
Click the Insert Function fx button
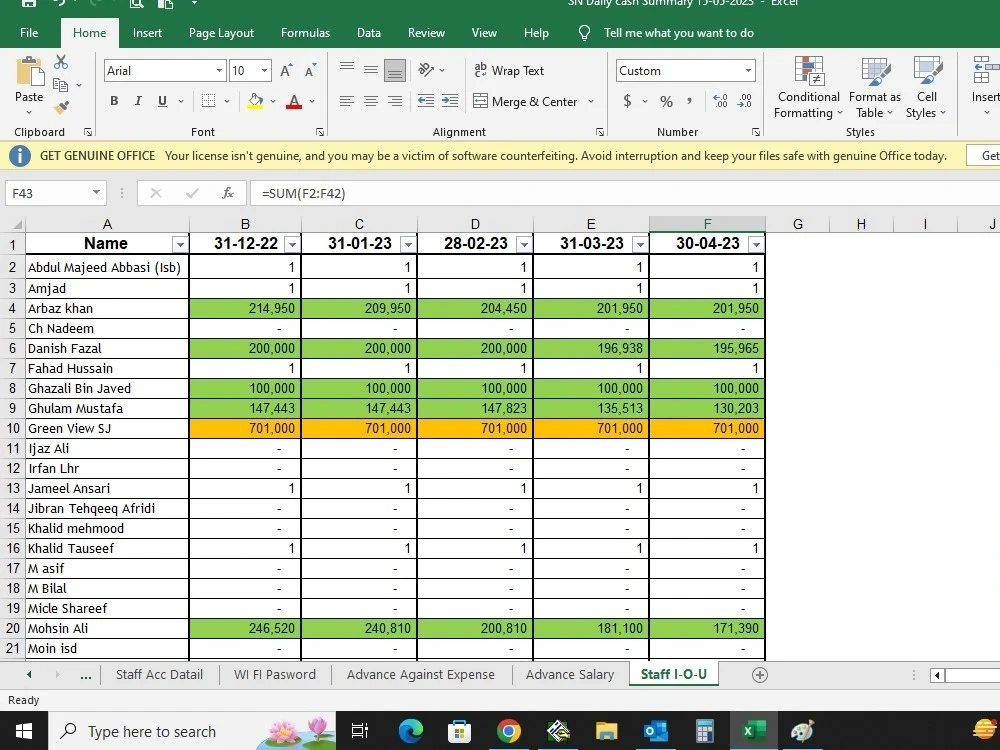click(x=228, y=192)
